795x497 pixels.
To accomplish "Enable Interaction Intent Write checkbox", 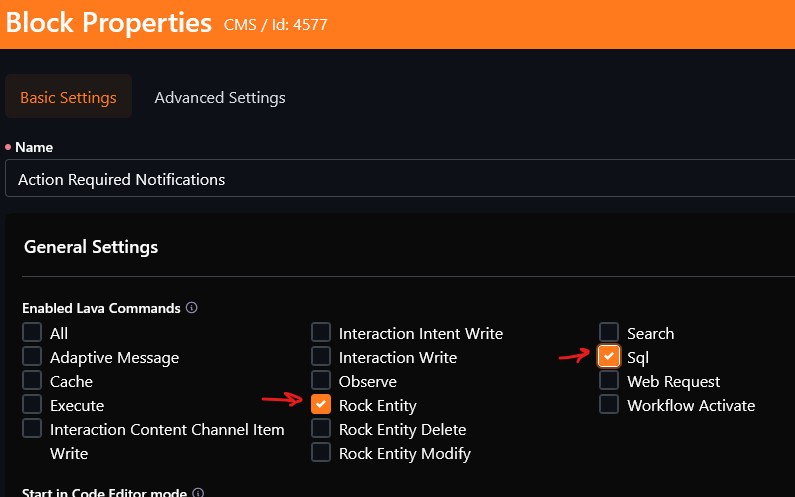I will [321, 333].
